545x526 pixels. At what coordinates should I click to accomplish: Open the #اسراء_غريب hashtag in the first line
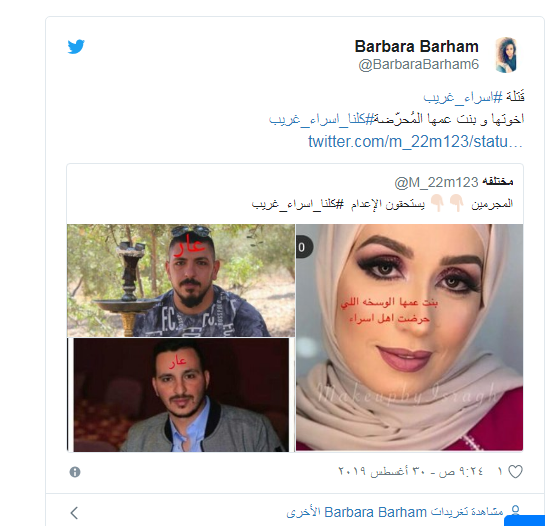[463, 97]
